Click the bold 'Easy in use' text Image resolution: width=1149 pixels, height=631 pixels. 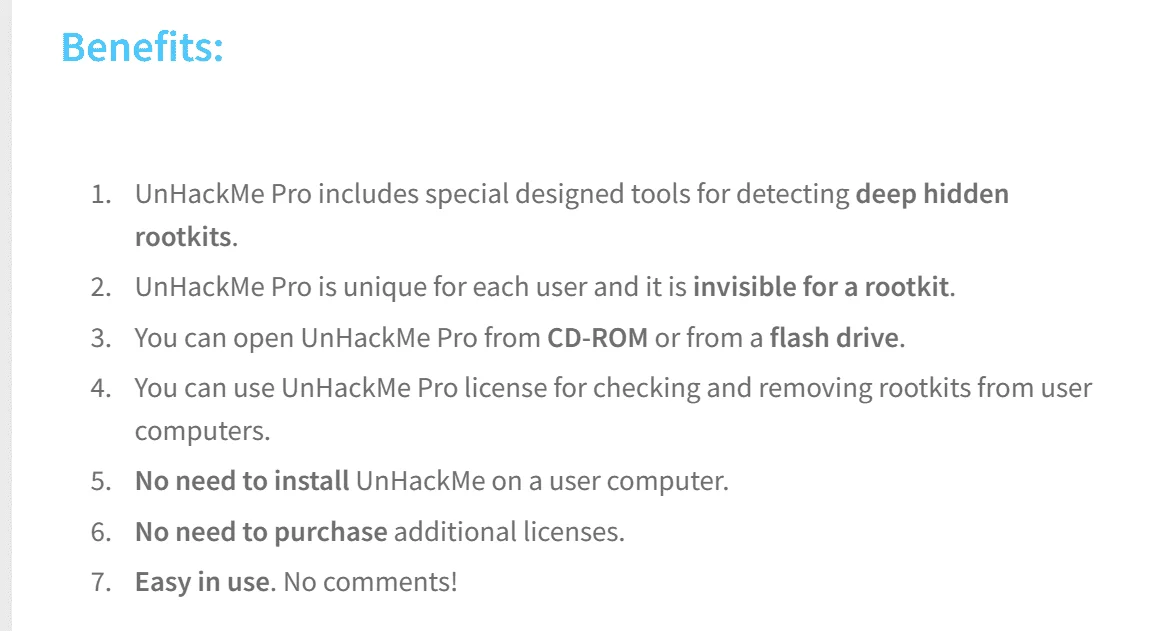pos(202,582)
